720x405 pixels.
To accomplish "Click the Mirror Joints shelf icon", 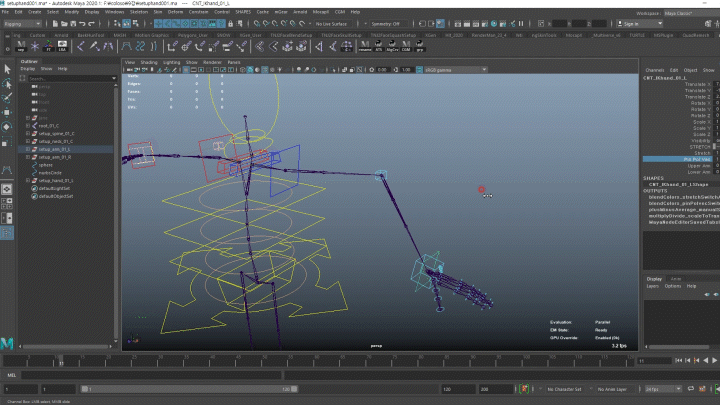I will (x=108, y=46).
